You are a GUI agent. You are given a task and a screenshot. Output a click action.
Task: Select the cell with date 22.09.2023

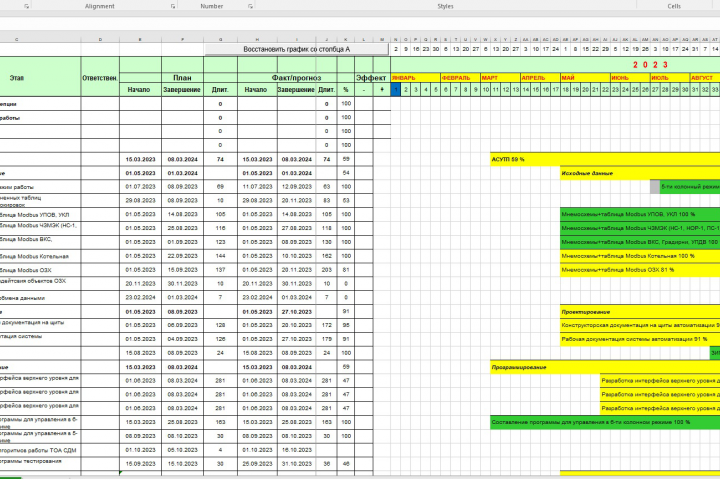[182, 256]
